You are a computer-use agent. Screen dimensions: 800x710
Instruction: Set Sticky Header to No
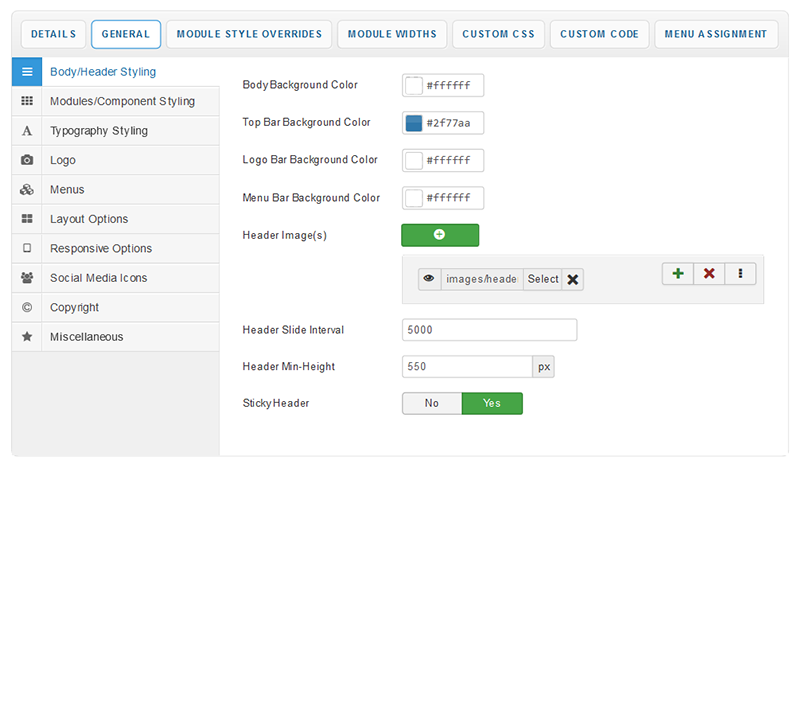click(432, 403)
